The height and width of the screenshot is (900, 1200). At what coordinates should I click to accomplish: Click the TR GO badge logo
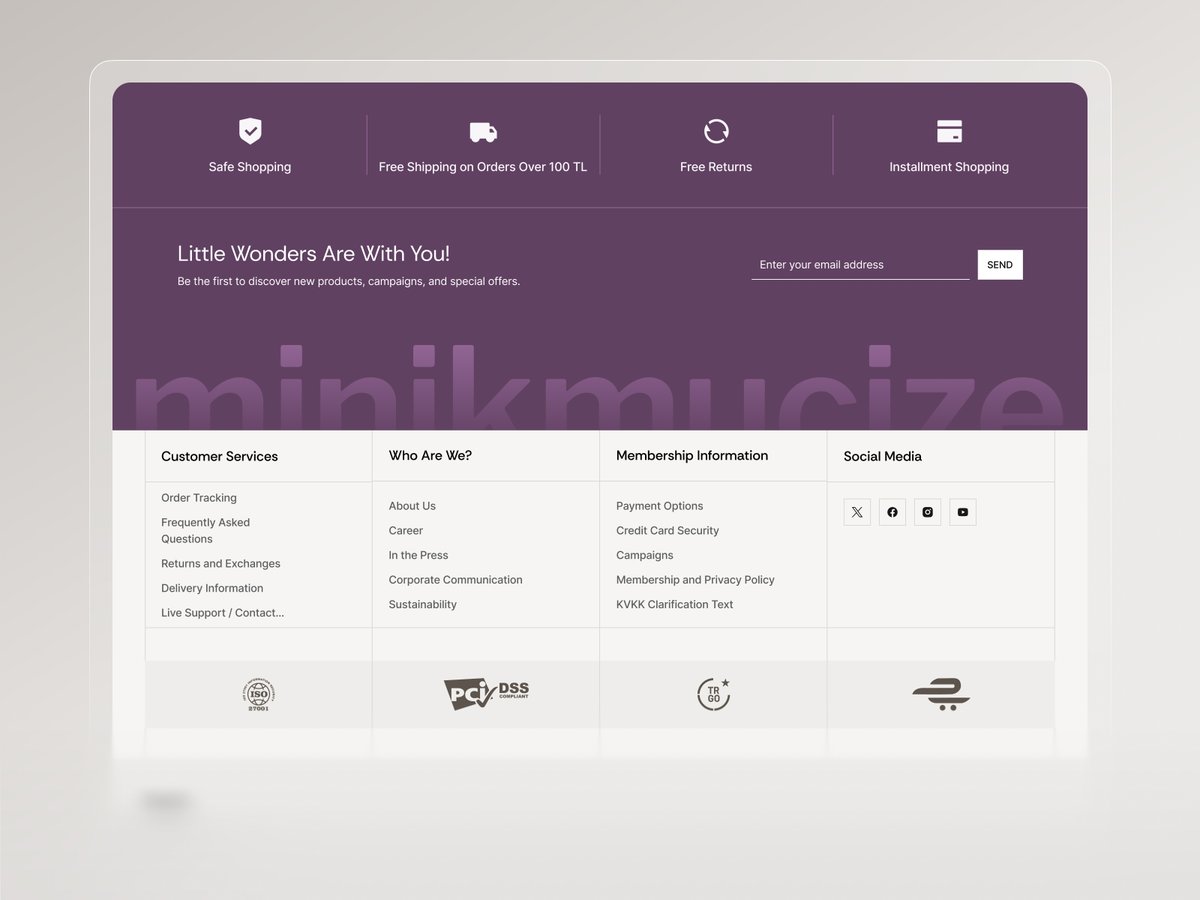(713, 694)
